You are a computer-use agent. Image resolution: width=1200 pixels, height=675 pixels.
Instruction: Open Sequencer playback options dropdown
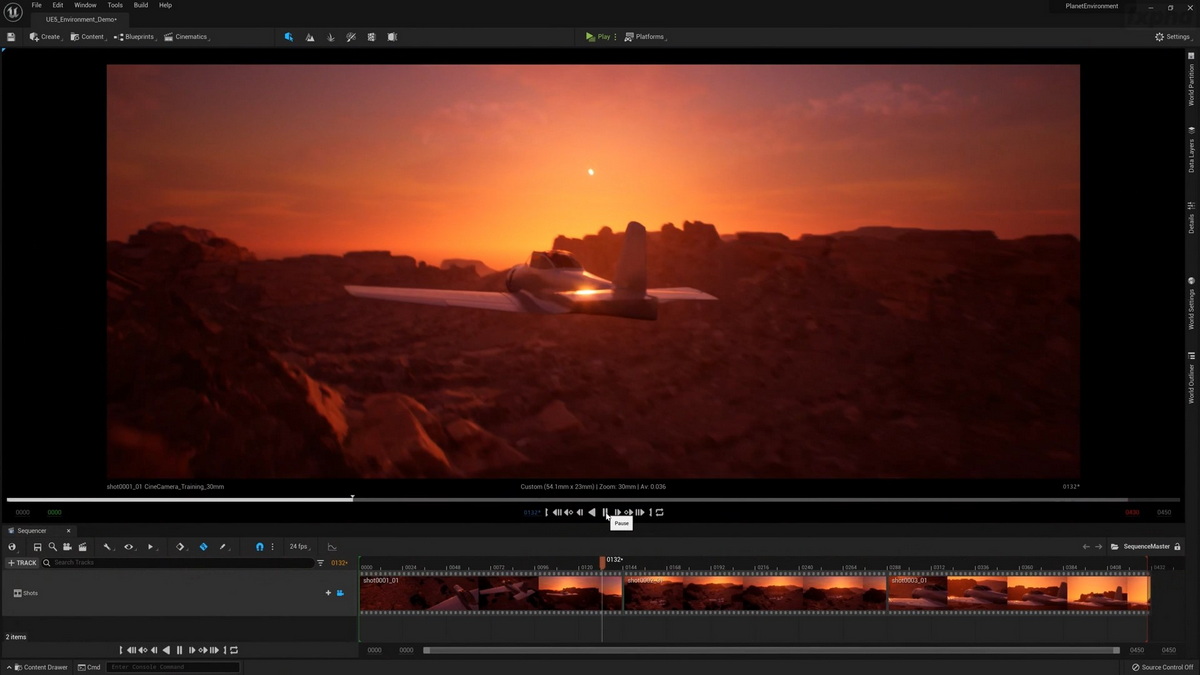click(x=151, y=547)
